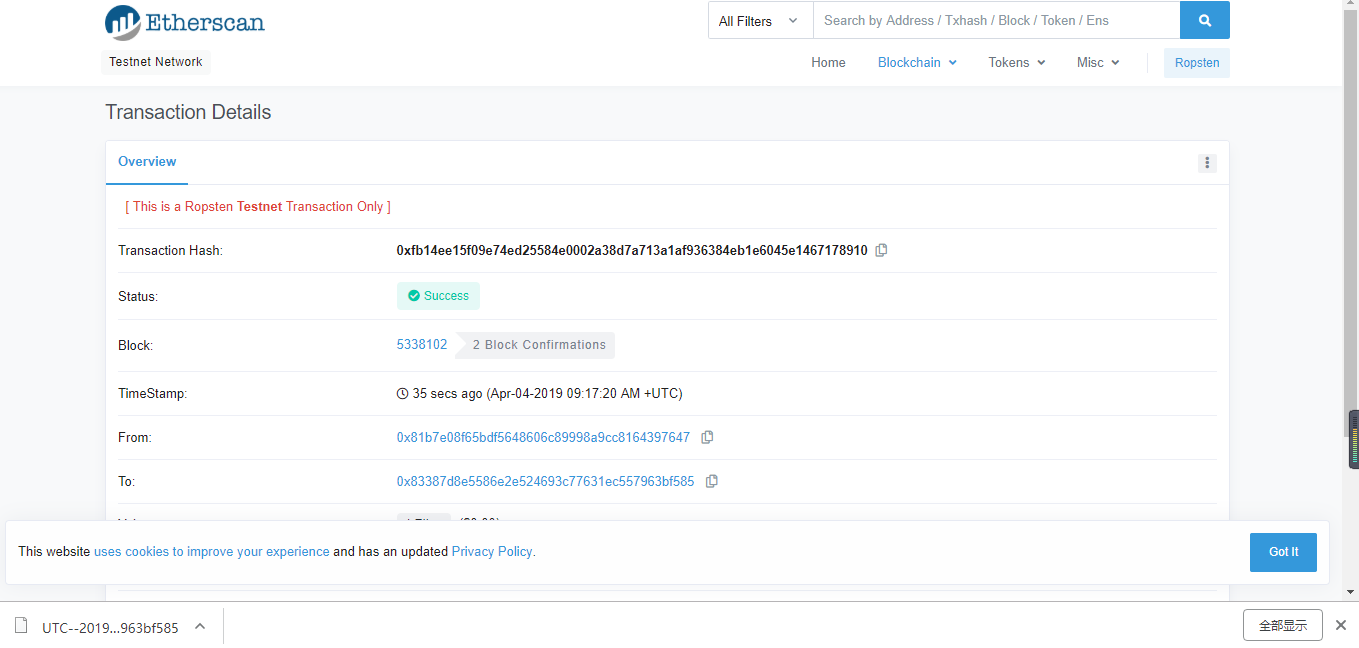The image size is (1359, 648).
Task: Open options arrow for downloaded UTC file
Action: click(200, 627)
